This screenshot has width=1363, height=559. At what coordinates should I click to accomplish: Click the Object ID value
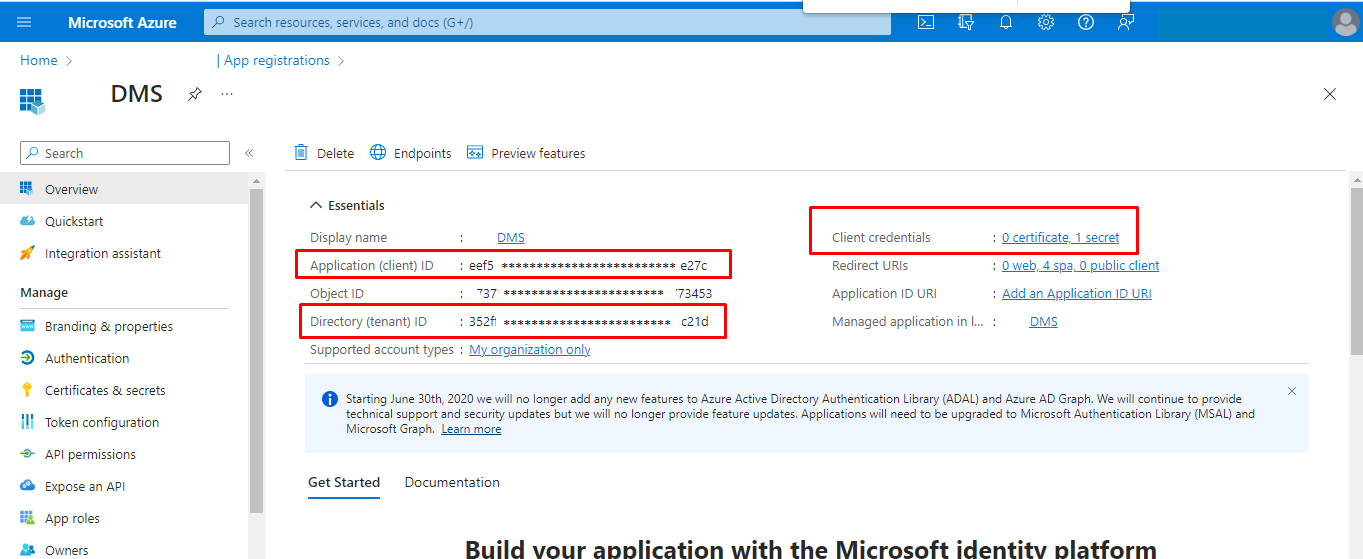tap(594, 293)
